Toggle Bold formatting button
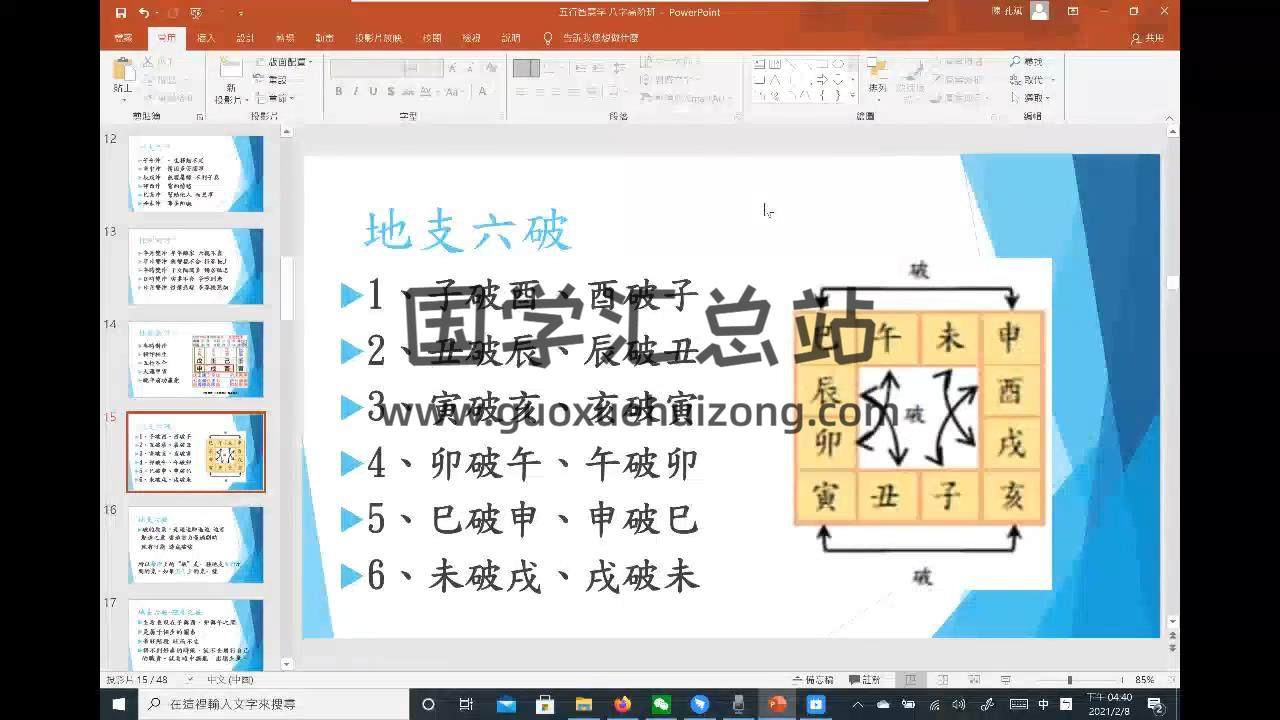This screenshot has width=1280, height=720. [339, 92]
